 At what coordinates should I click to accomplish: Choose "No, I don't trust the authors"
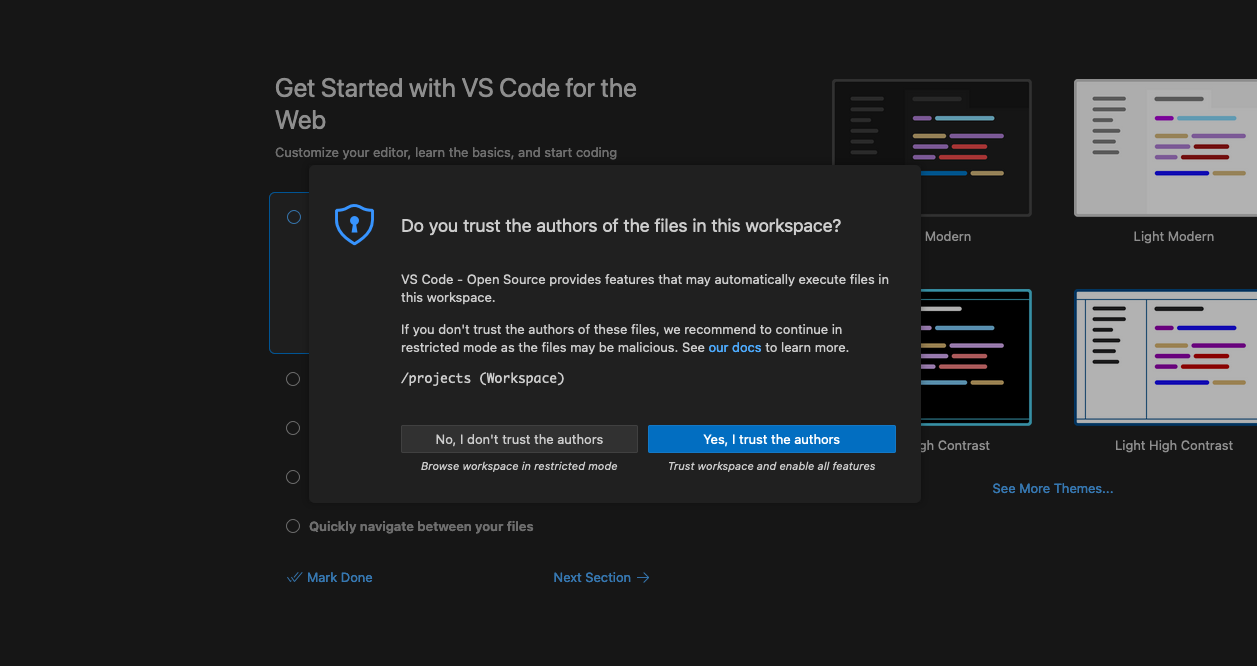[519, 439]
